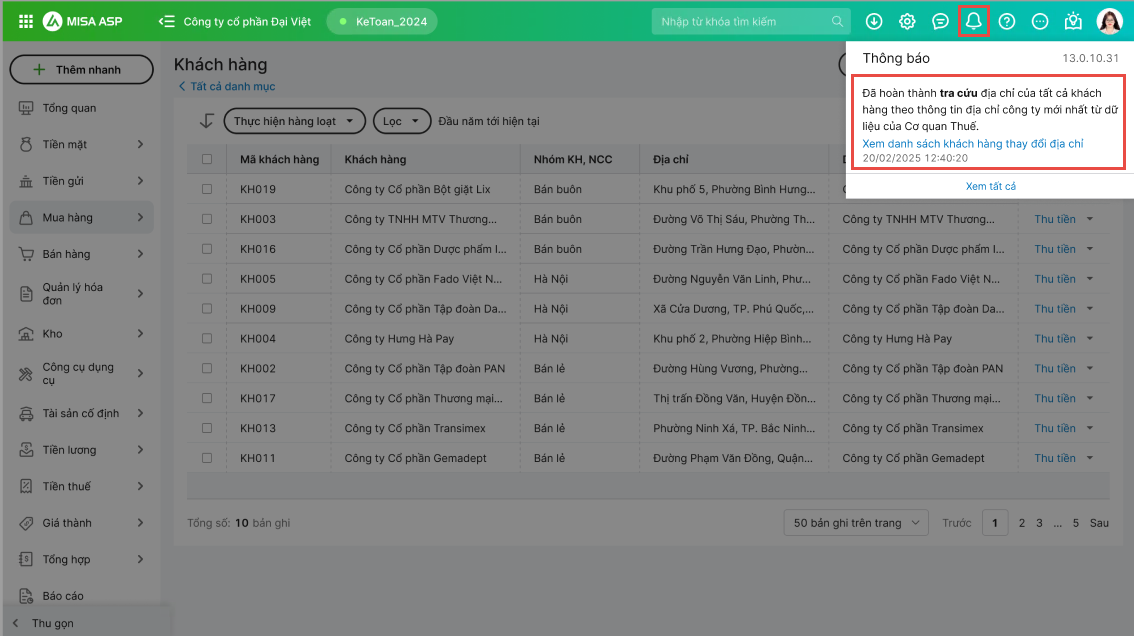Open the 50 bản ghi trên trang dropdown

pos(856,522)
